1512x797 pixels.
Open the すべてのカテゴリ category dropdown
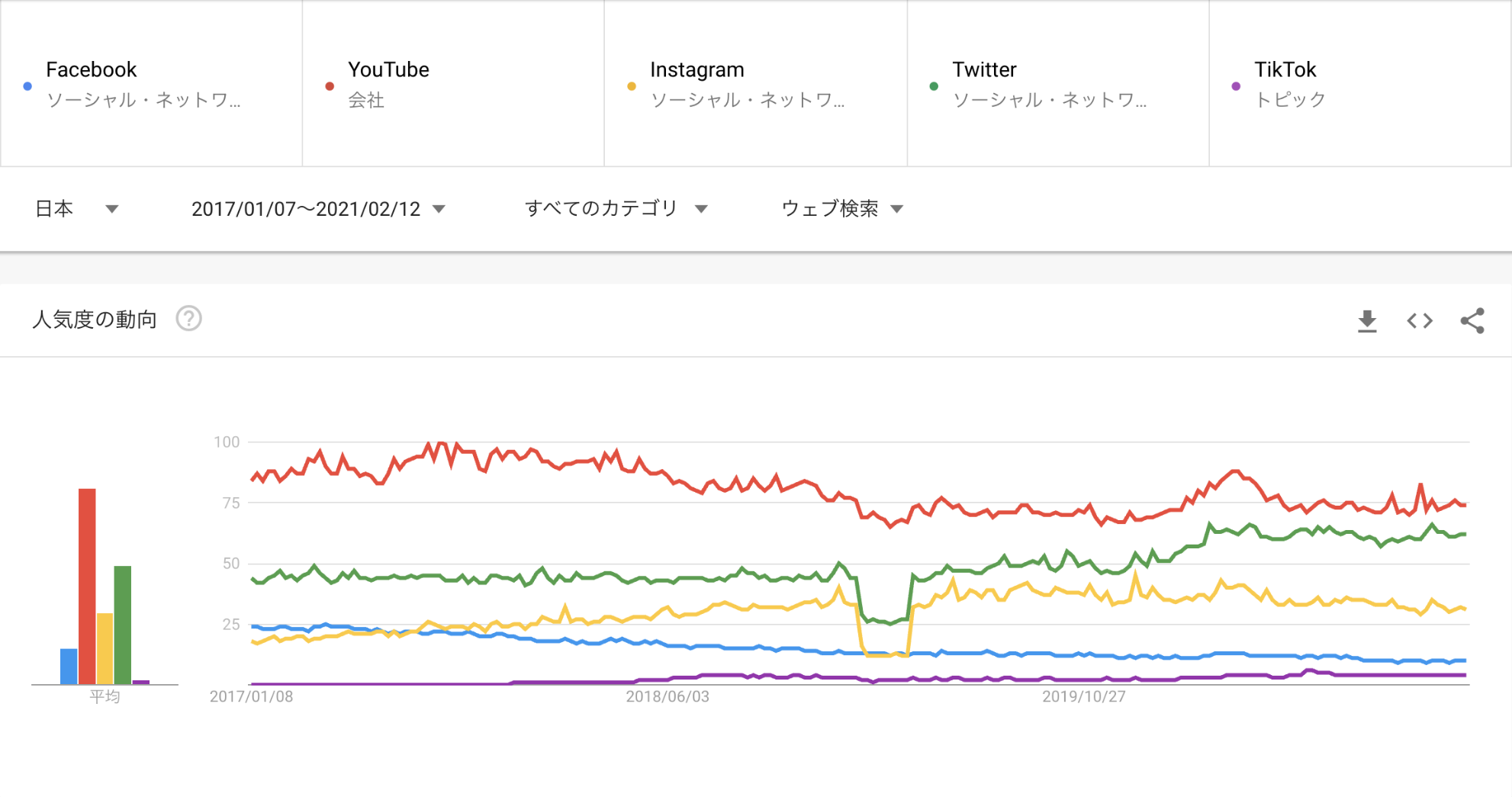pos(616,209)
